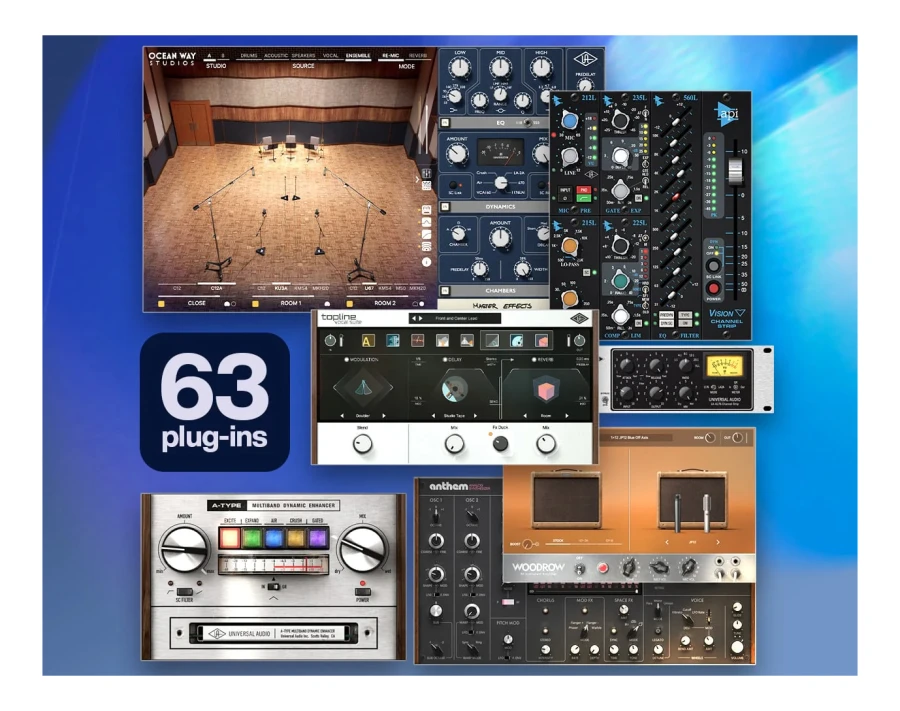Click the Universal Audio logo on the channel strip EQ
900x711 pixels.
coord(585,59)
